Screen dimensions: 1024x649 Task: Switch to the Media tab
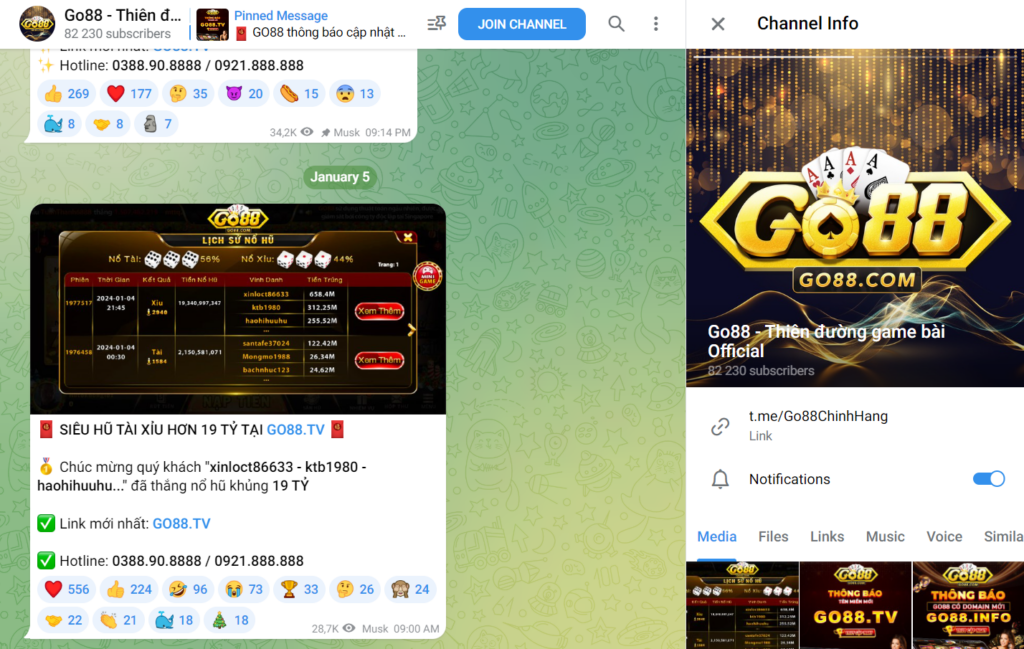(x=716, y=536)
